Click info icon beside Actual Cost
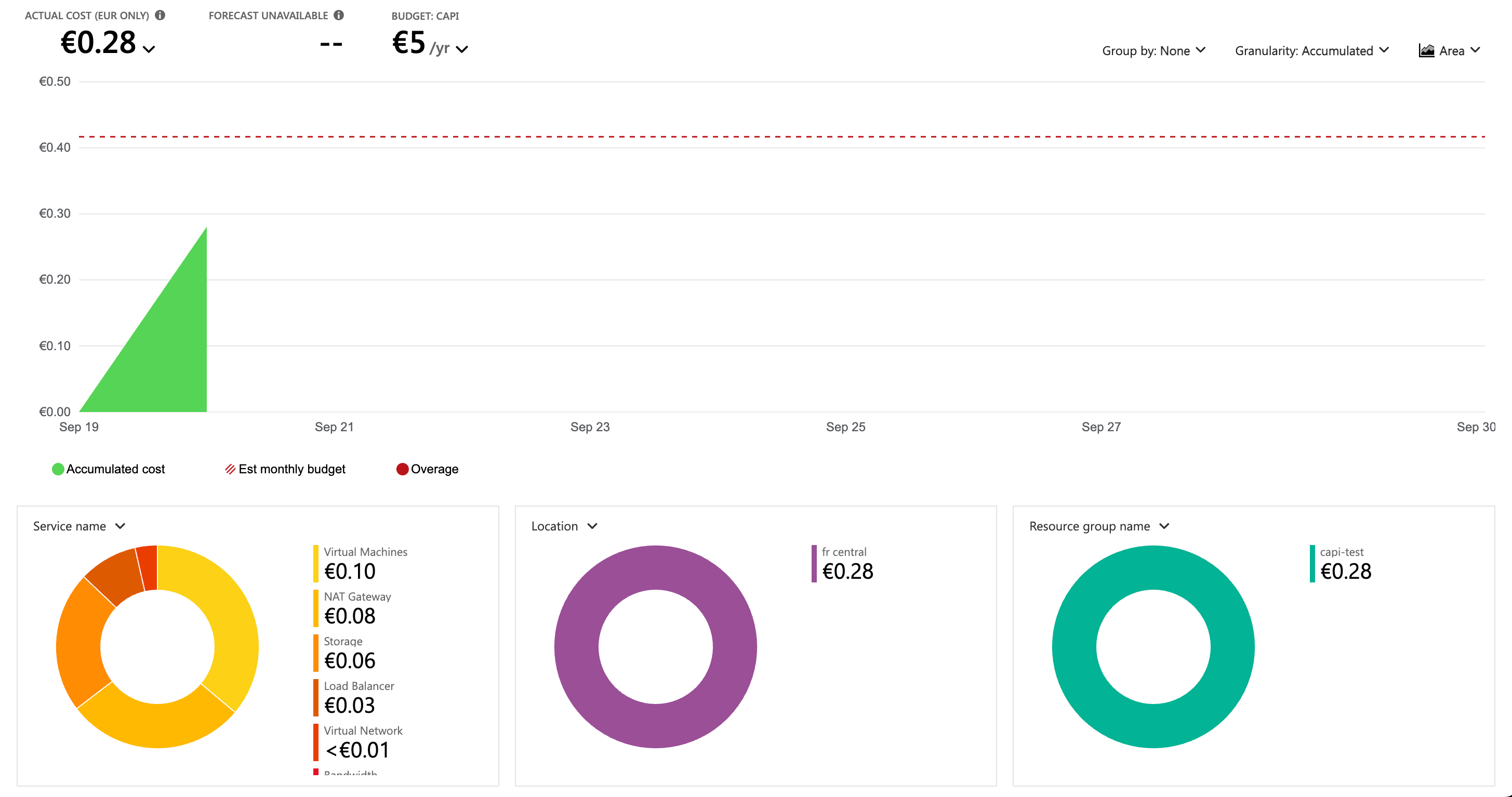This screenshot has width=1512, height=797. pos(160,15)
